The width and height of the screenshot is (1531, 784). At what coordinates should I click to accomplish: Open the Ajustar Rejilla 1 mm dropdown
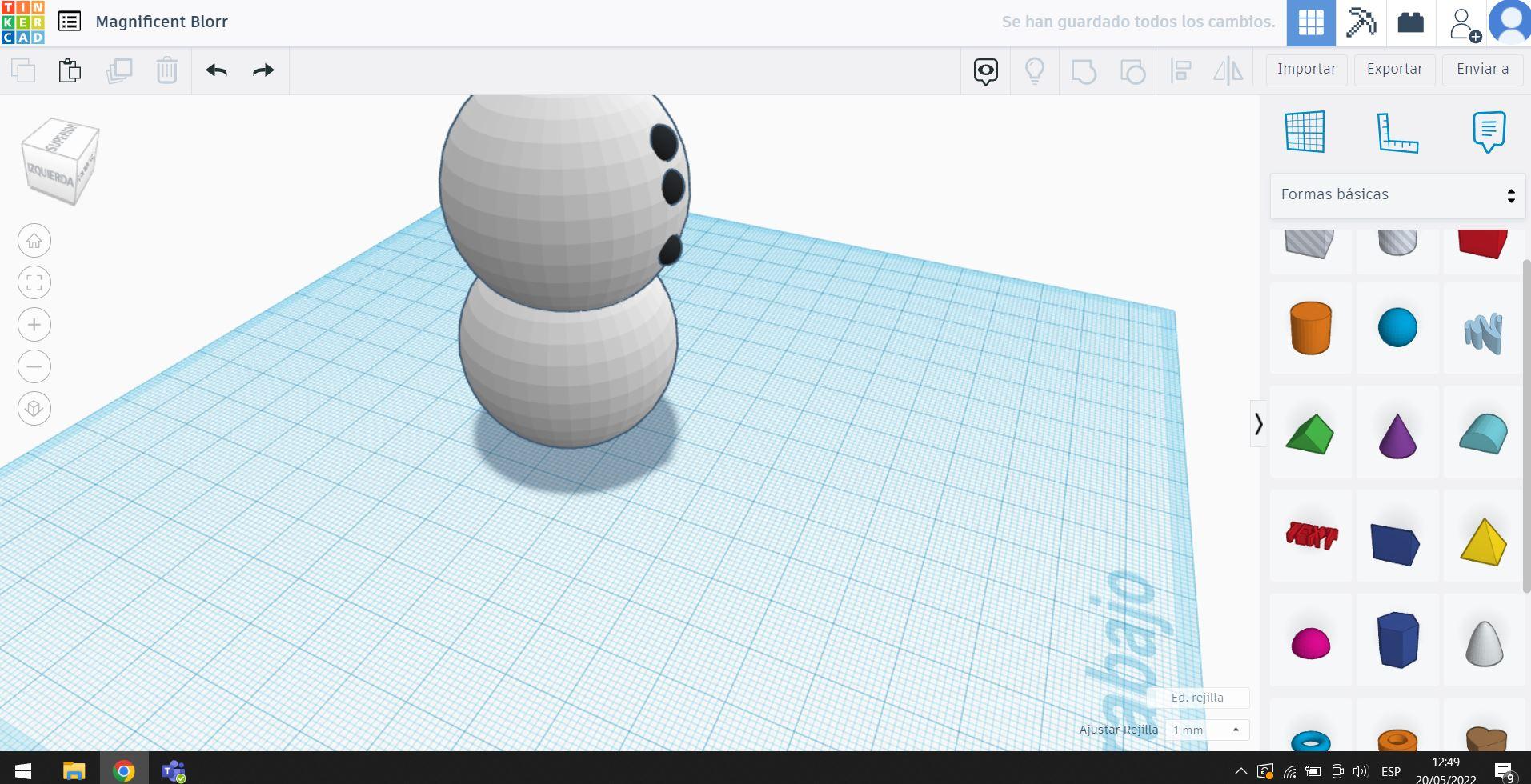tap(1207, 730)
